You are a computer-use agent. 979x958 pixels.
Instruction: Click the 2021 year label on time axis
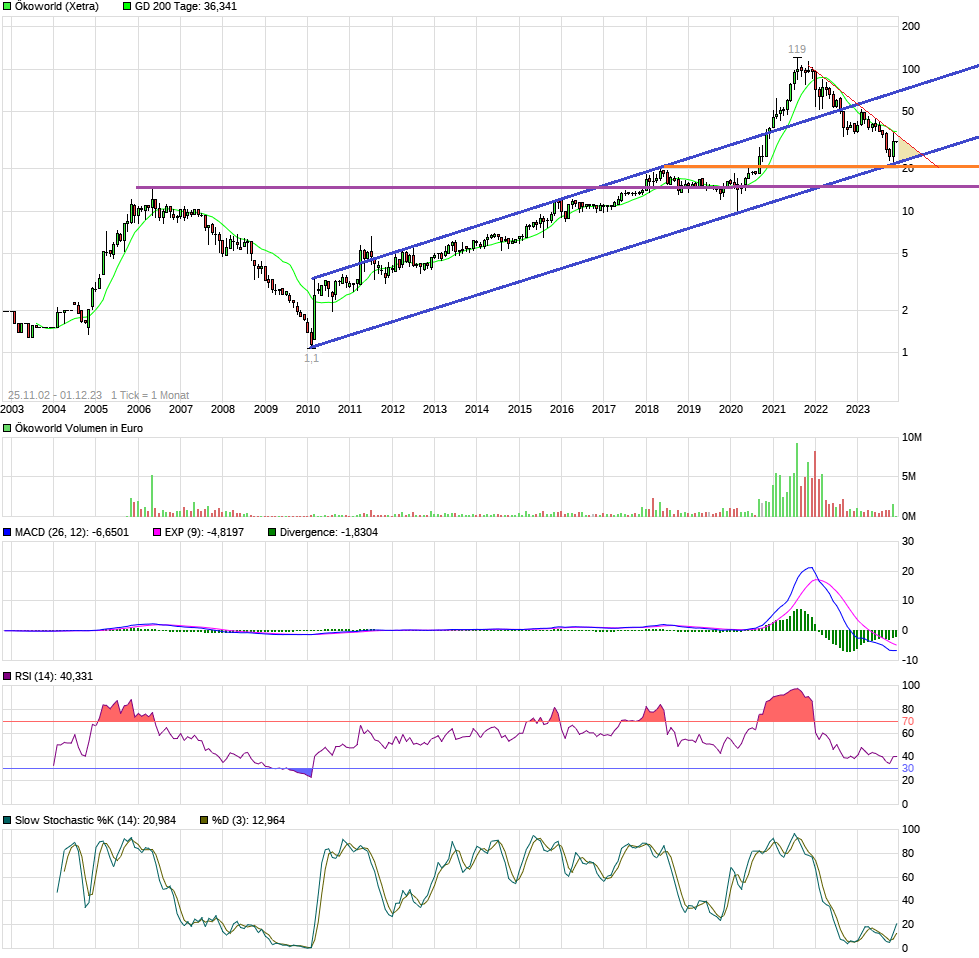773,409
